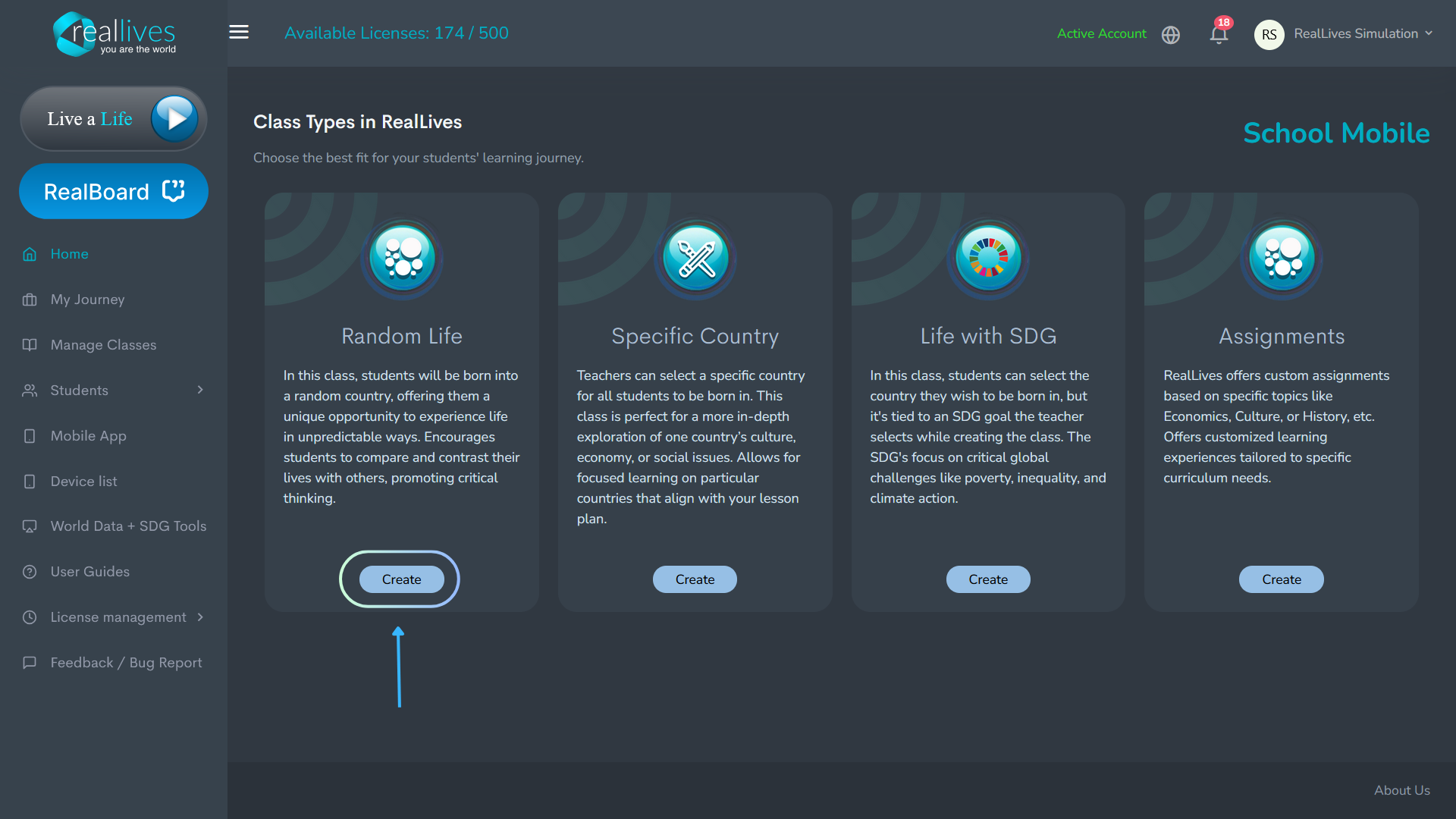The width and height of the screenshot is (1456, 819).
Task: Create a Random Life class
Action: coord(402,579)
